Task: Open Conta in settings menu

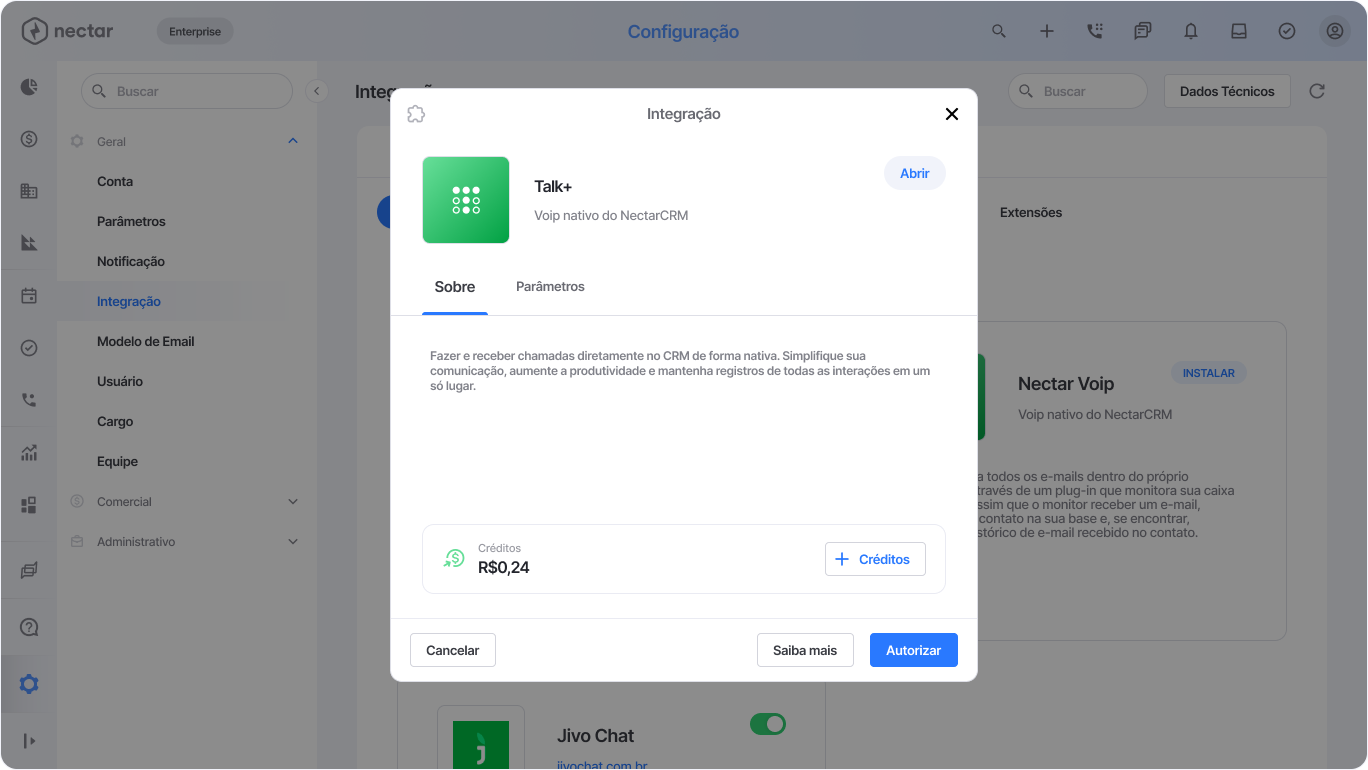Action: coord(115,181)
